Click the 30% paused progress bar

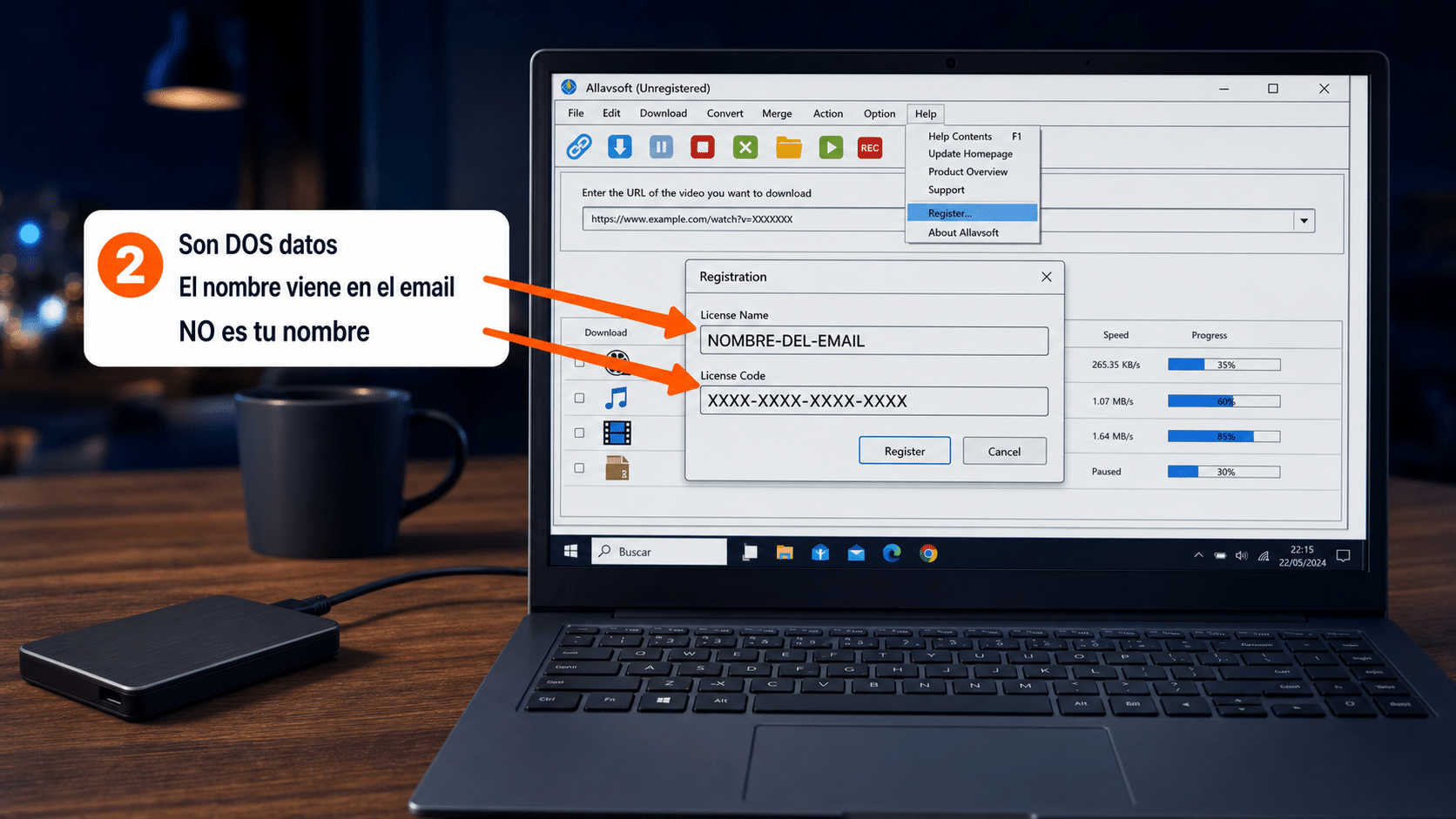tap(1224, 472)
